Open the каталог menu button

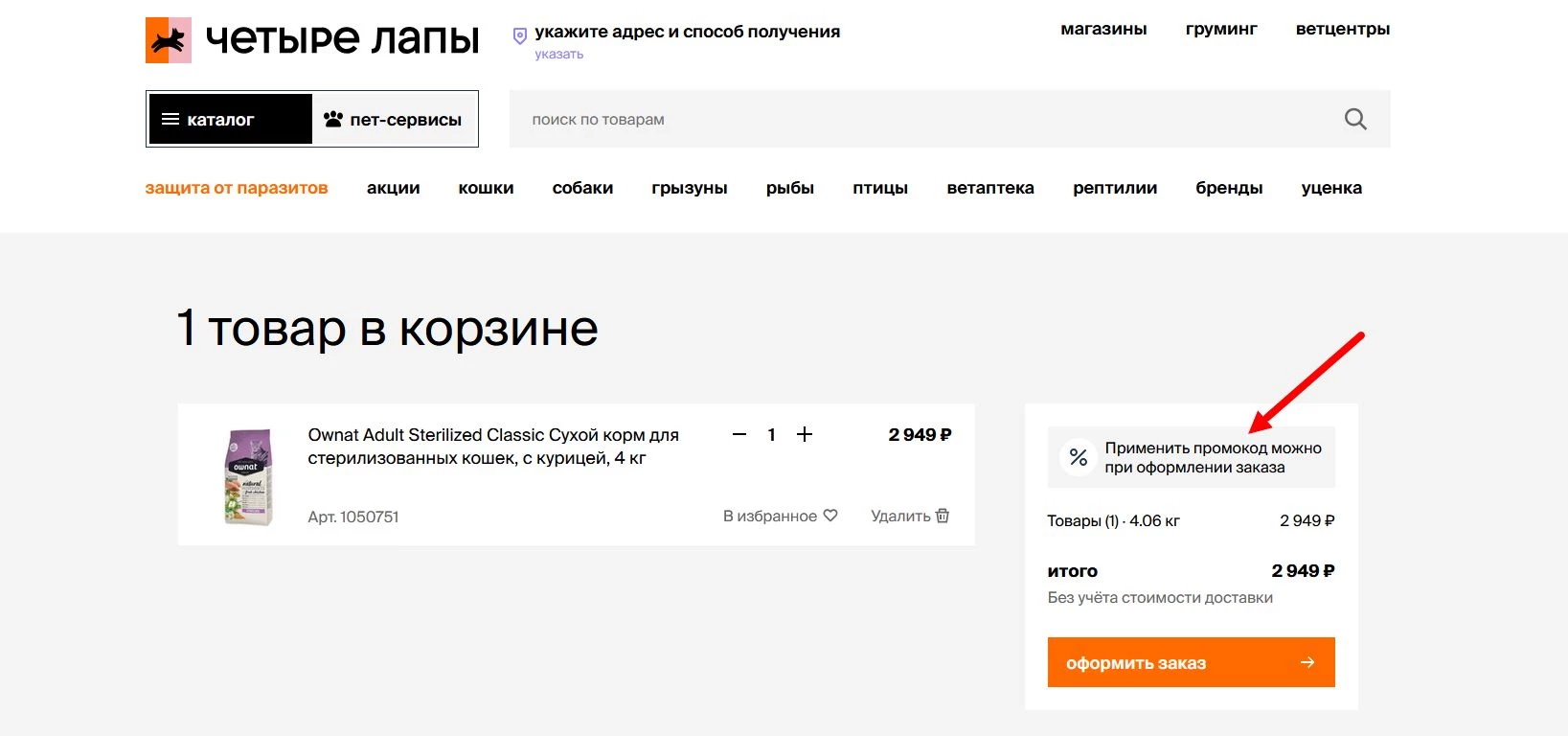[230, 119]
